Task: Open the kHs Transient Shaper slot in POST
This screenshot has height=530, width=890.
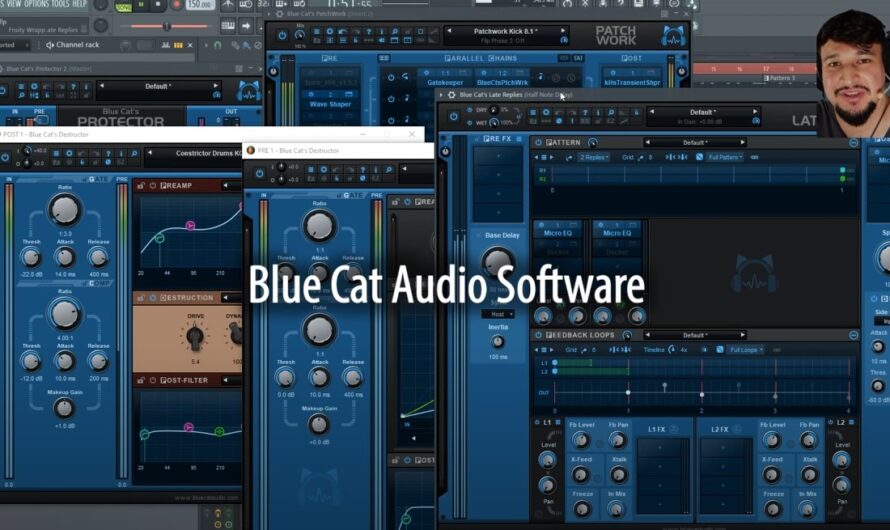Action: click(x=632, y=83)
